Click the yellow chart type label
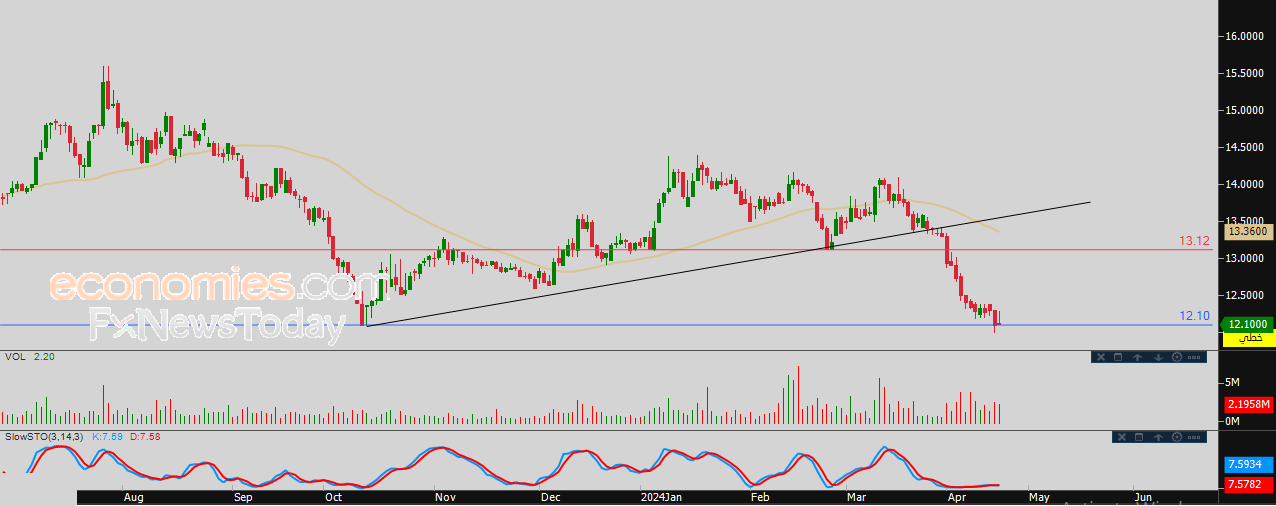Screen dimensions: 1276x506 (1249, 339)
